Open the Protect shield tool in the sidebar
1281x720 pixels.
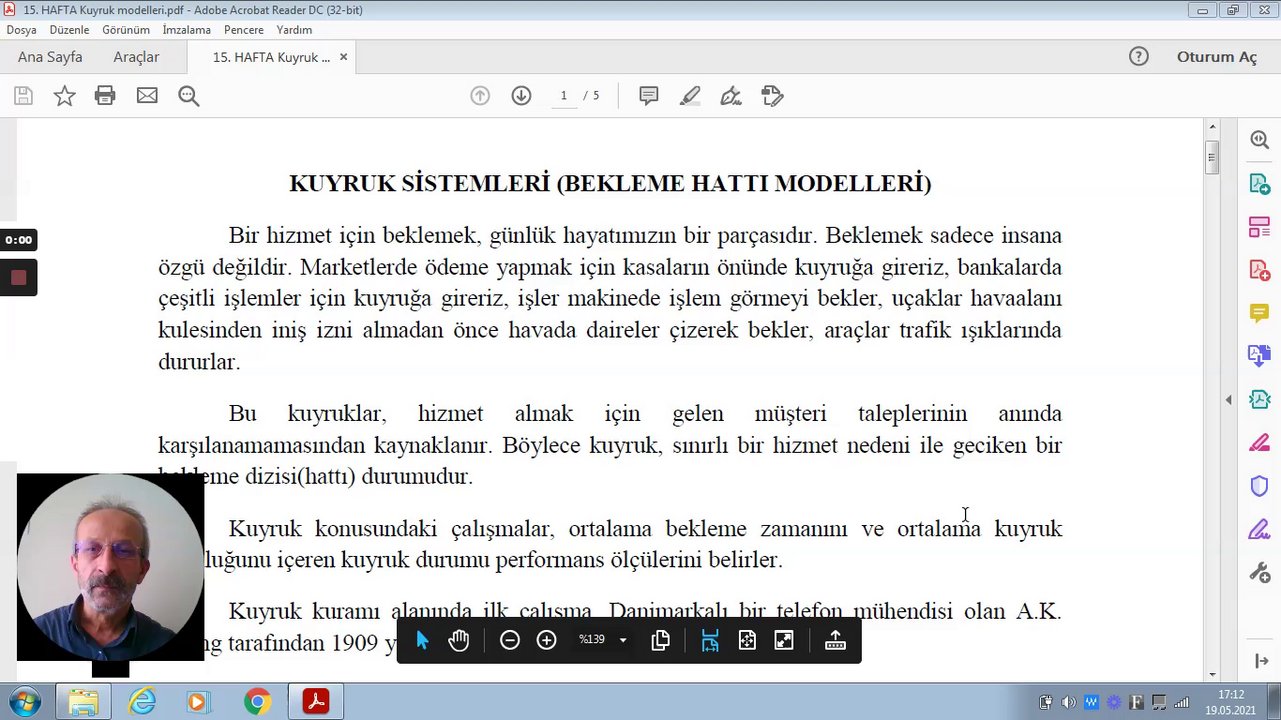[x=1260, y=486]
